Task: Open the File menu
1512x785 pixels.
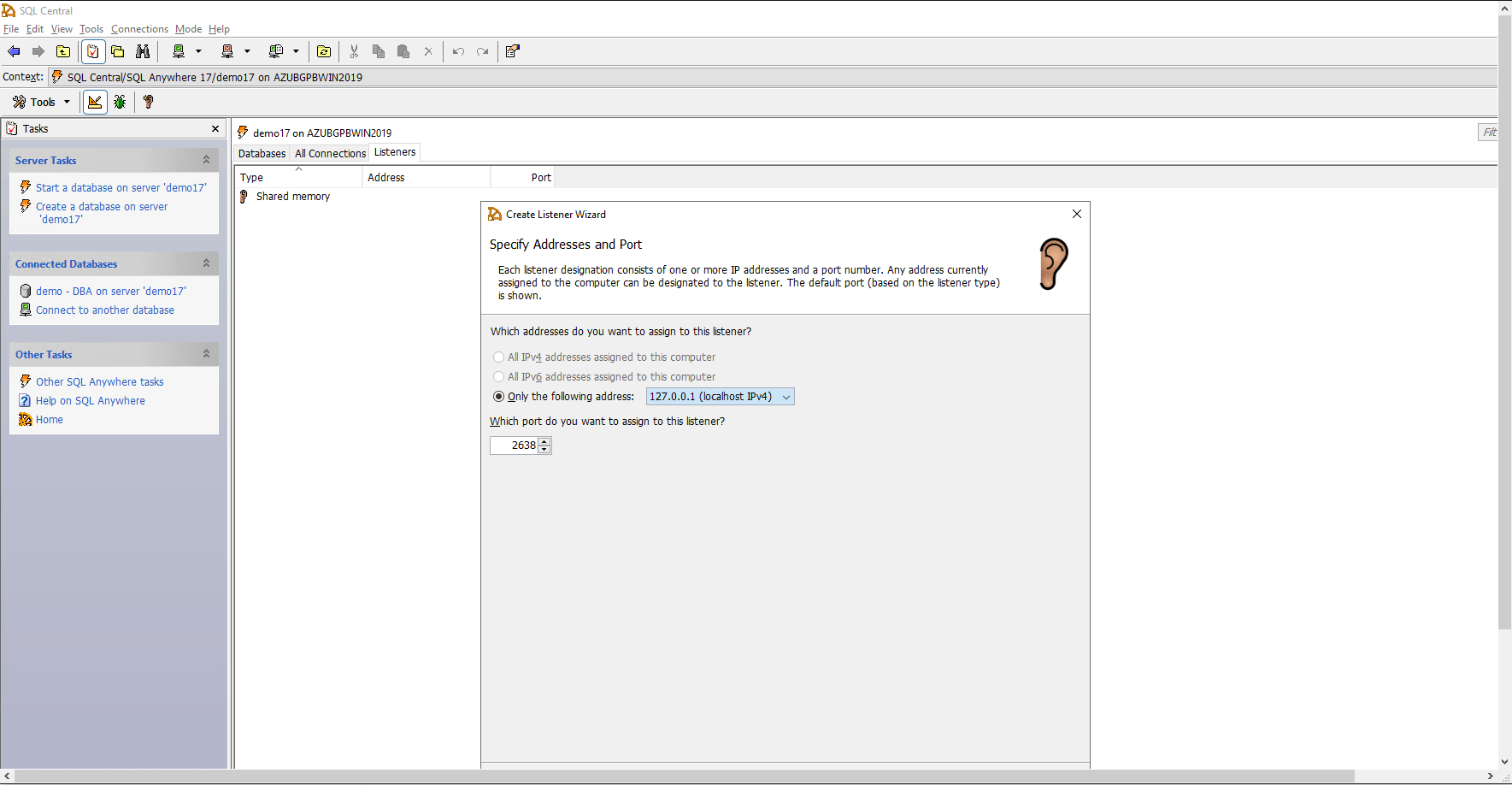Action: pos(11,29)
